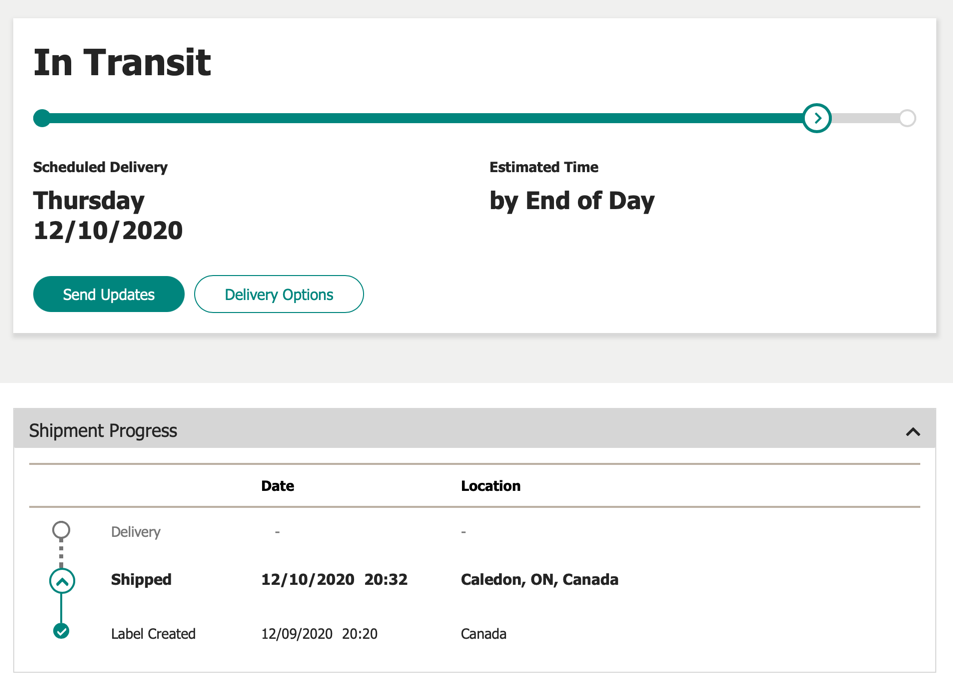
Task: Click the Shipment Progress header title
Action: (103, 431)
